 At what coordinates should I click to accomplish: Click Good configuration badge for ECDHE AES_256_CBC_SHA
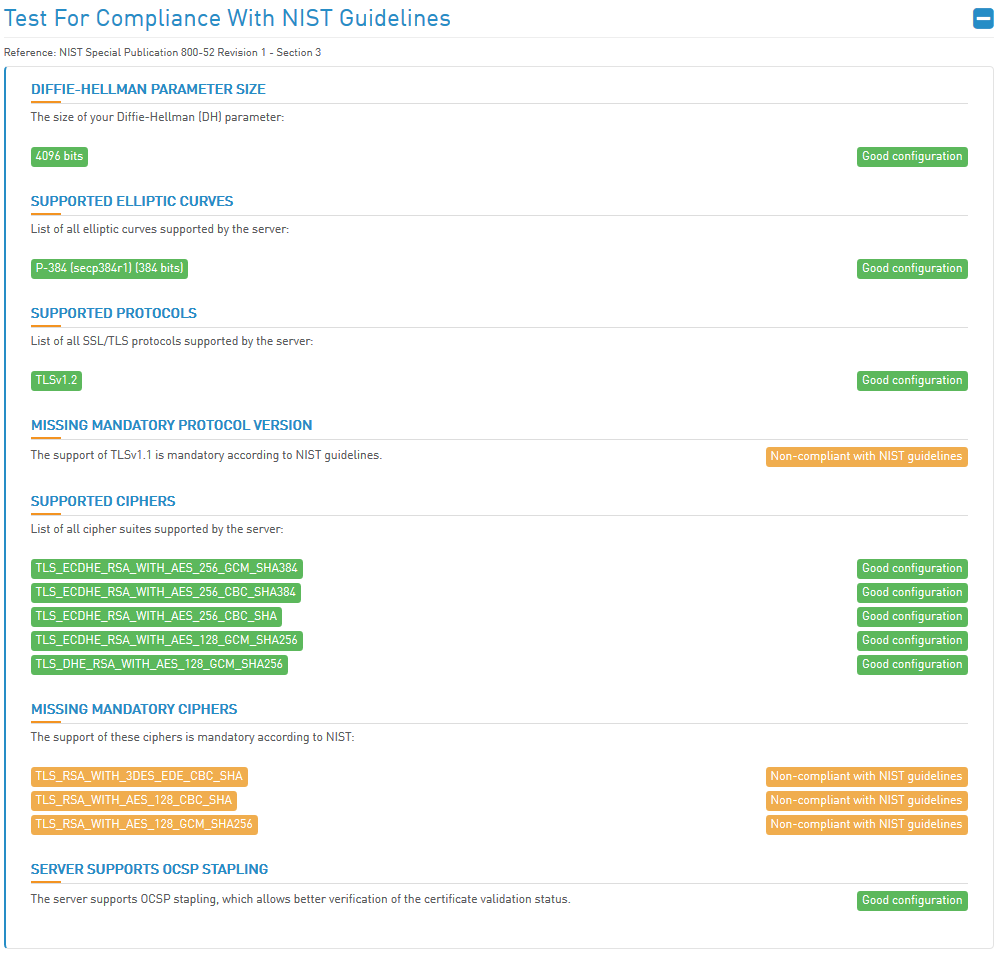click(912, 616)
